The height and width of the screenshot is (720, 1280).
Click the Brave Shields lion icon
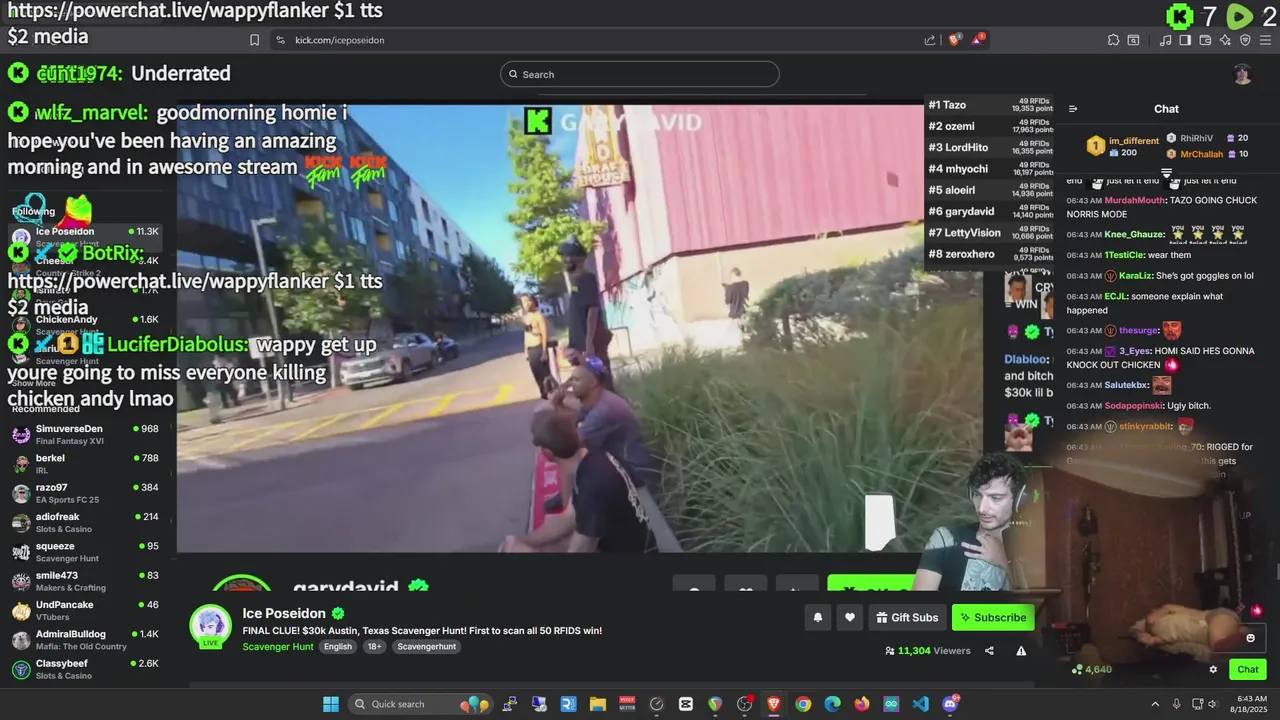tap(954, 40)
